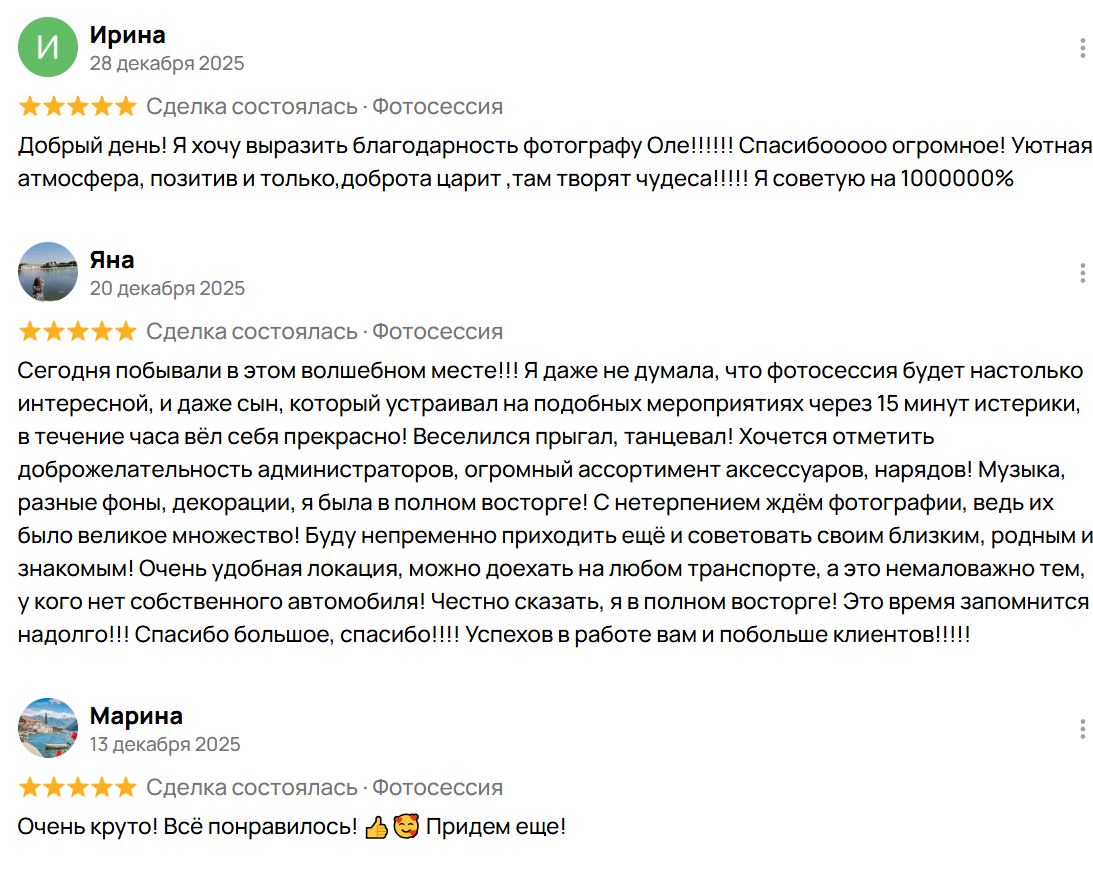1093x878 pixels.
Task: Open reviewer Яна's name link
Action: pyautogui.click(x=109, y=259)
